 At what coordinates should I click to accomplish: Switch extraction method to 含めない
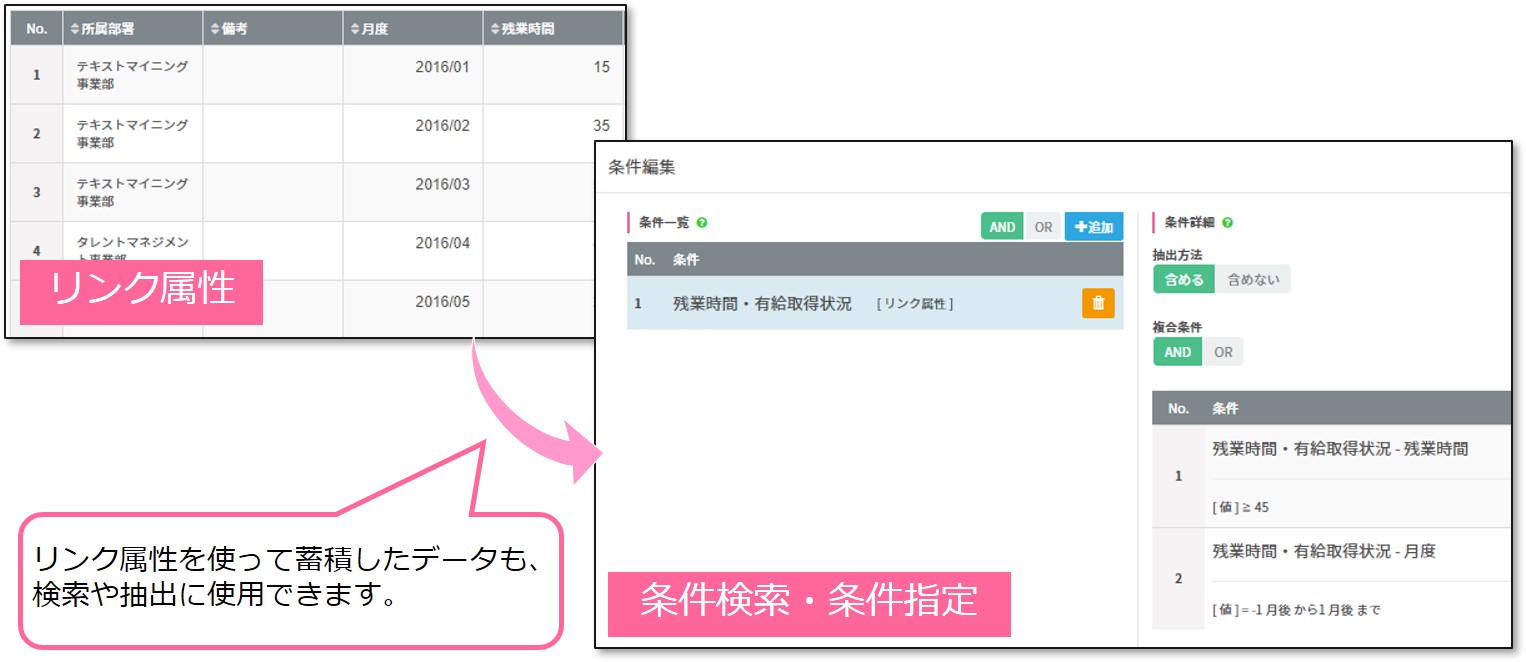click(x=1252, y=279)
